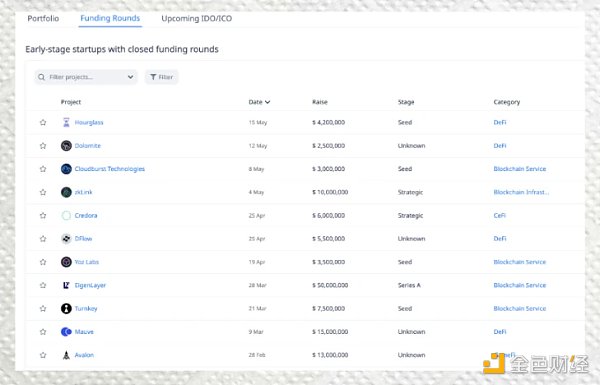Open the Filter button options
Viewport: 600px width, 385px height.
click(x=161, y=77)
